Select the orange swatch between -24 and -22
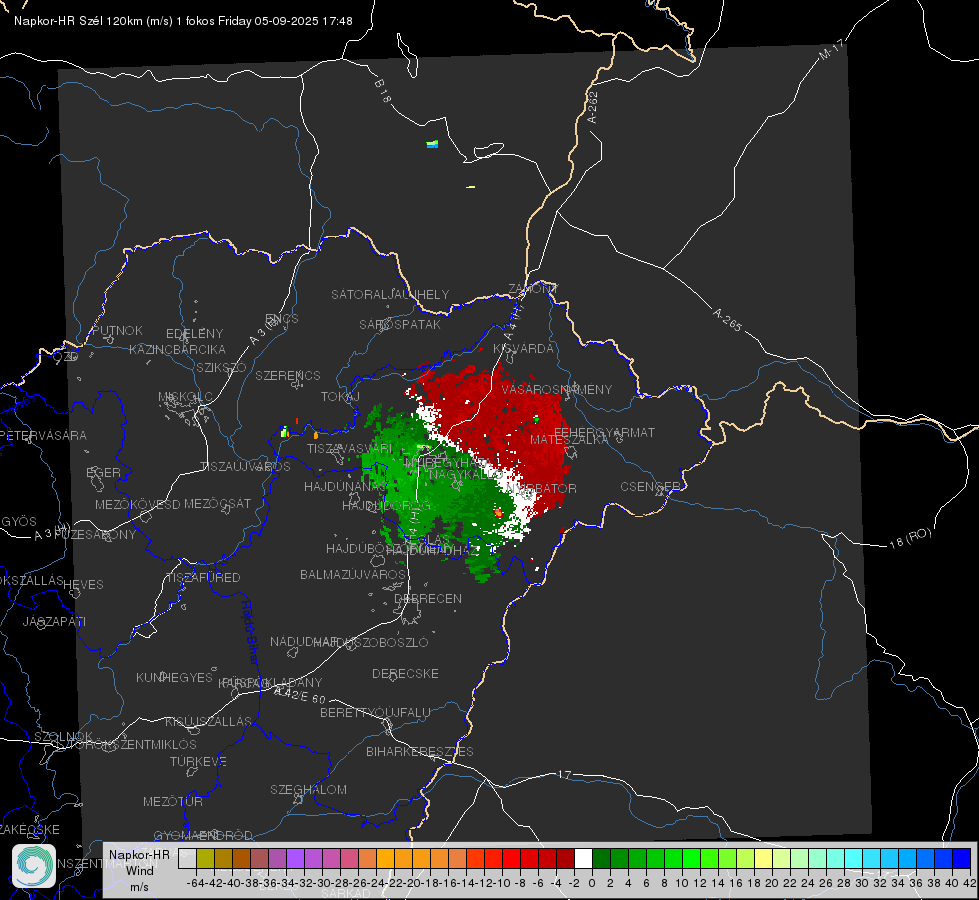 [x=385, y=859]
